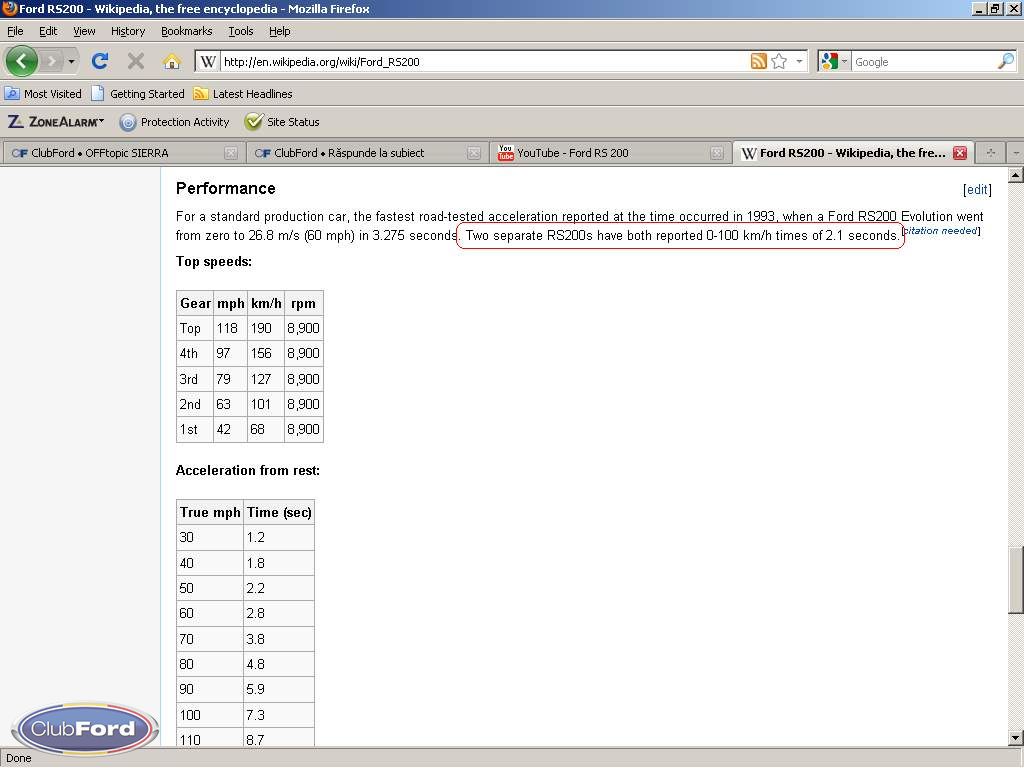Check ZoneAlarm Site Status
Viewport: 1024px width, 768px height.
[x=283, y=122]
